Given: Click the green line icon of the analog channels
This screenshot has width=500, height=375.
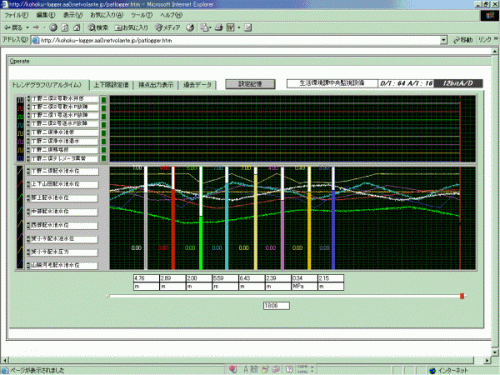Looking at the screenshot, I should coord(21,197).
